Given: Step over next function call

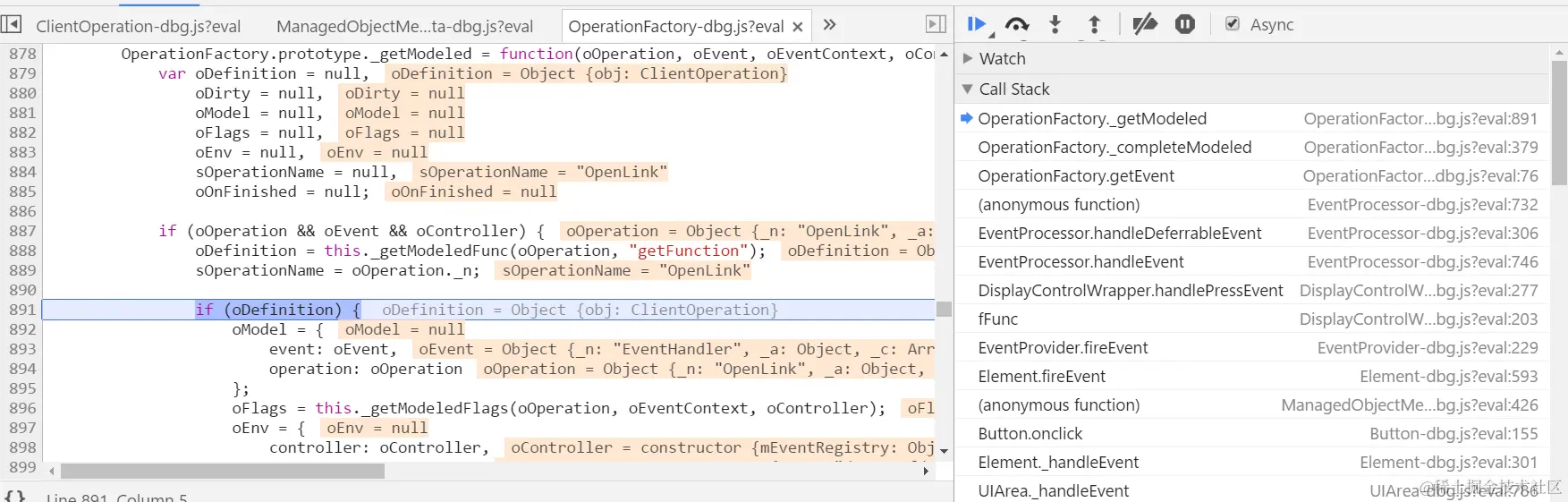Looking at the screenshot, I should (1017, 25).
